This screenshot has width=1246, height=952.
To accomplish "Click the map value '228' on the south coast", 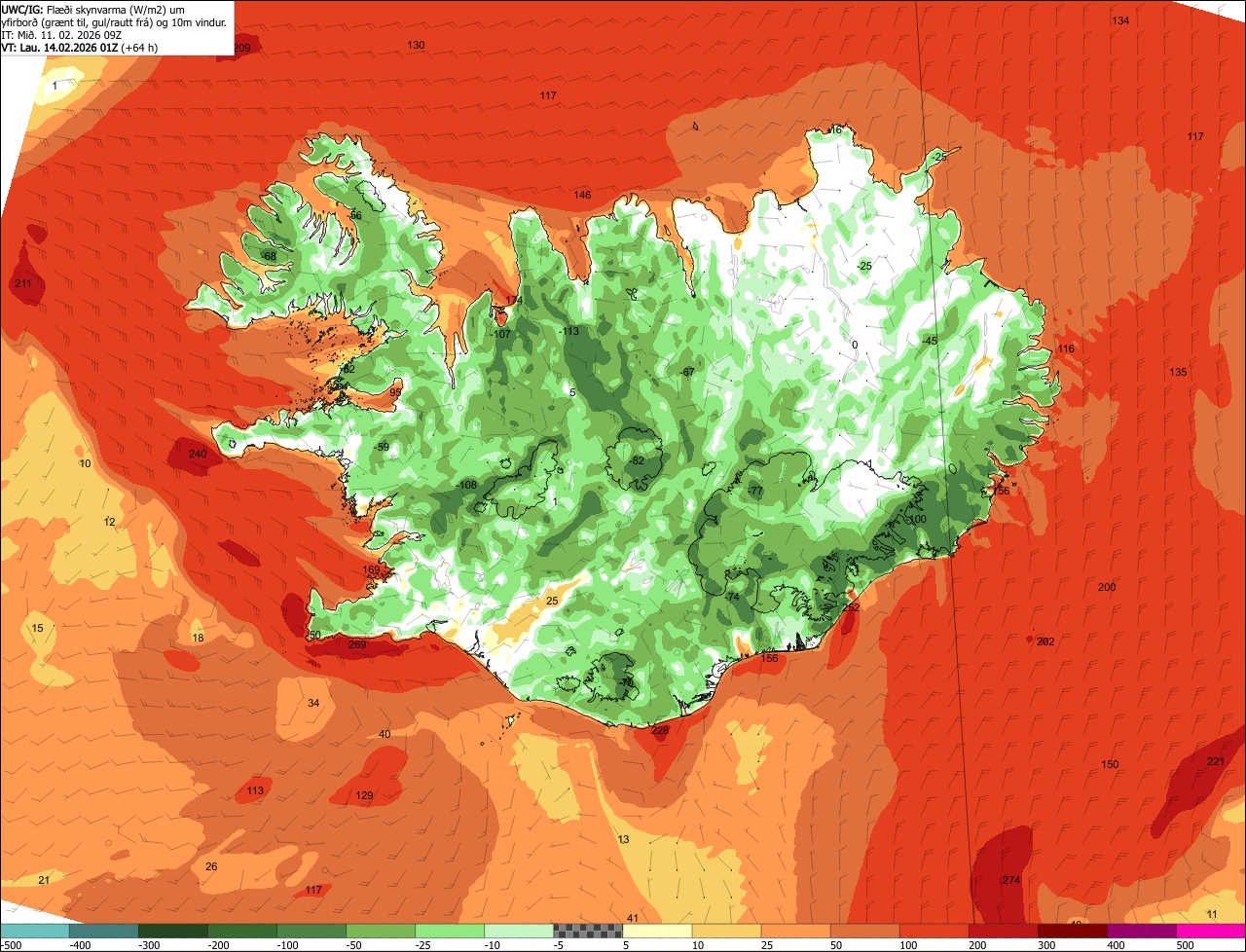I will 660,730.
